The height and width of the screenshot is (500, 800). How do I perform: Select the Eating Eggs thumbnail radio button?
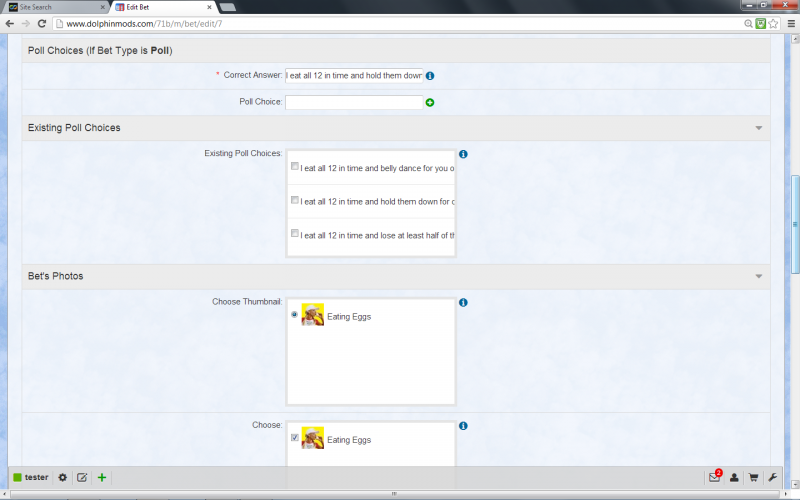click(x=294, y=314)
